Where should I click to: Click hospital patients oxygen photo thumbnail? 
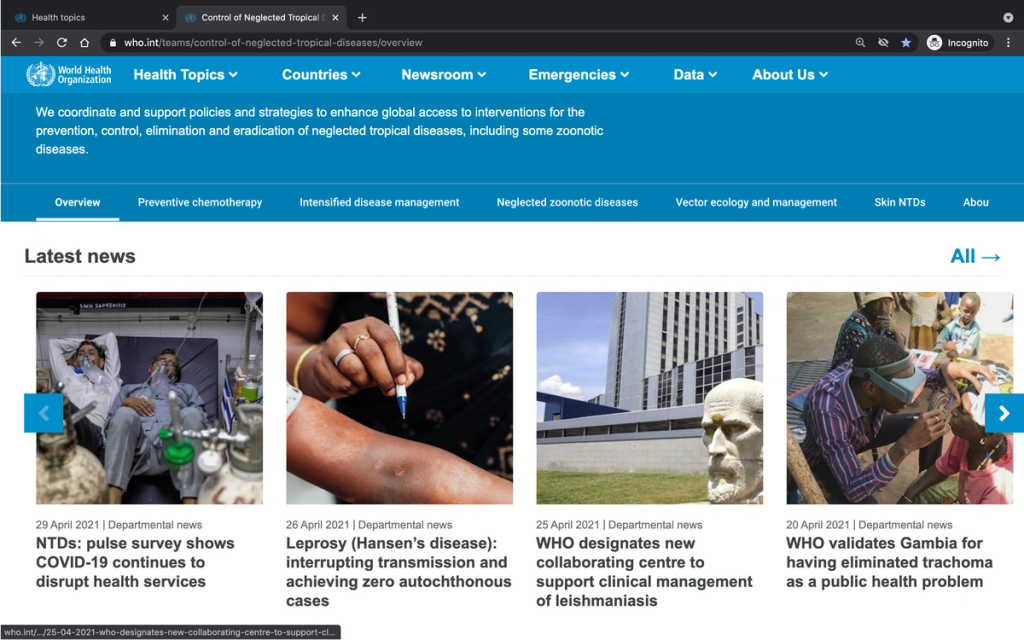click(x=150, y=398)
